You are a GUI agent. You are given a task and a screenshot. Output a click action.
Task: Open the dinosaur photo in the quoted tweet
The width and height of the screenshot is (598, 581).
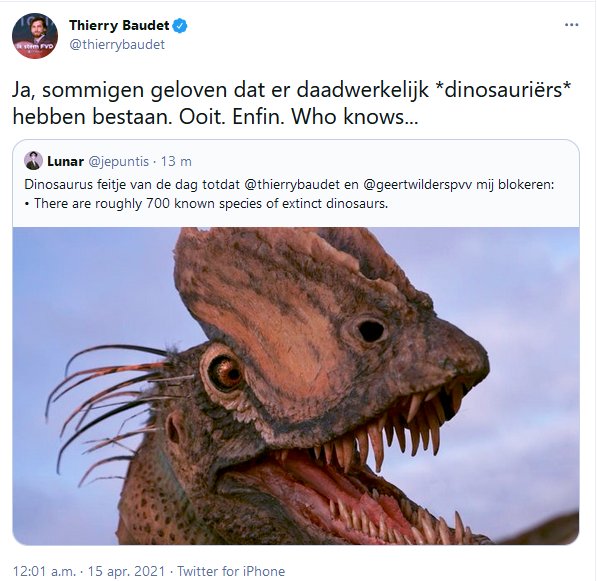(x=296, y=386)
